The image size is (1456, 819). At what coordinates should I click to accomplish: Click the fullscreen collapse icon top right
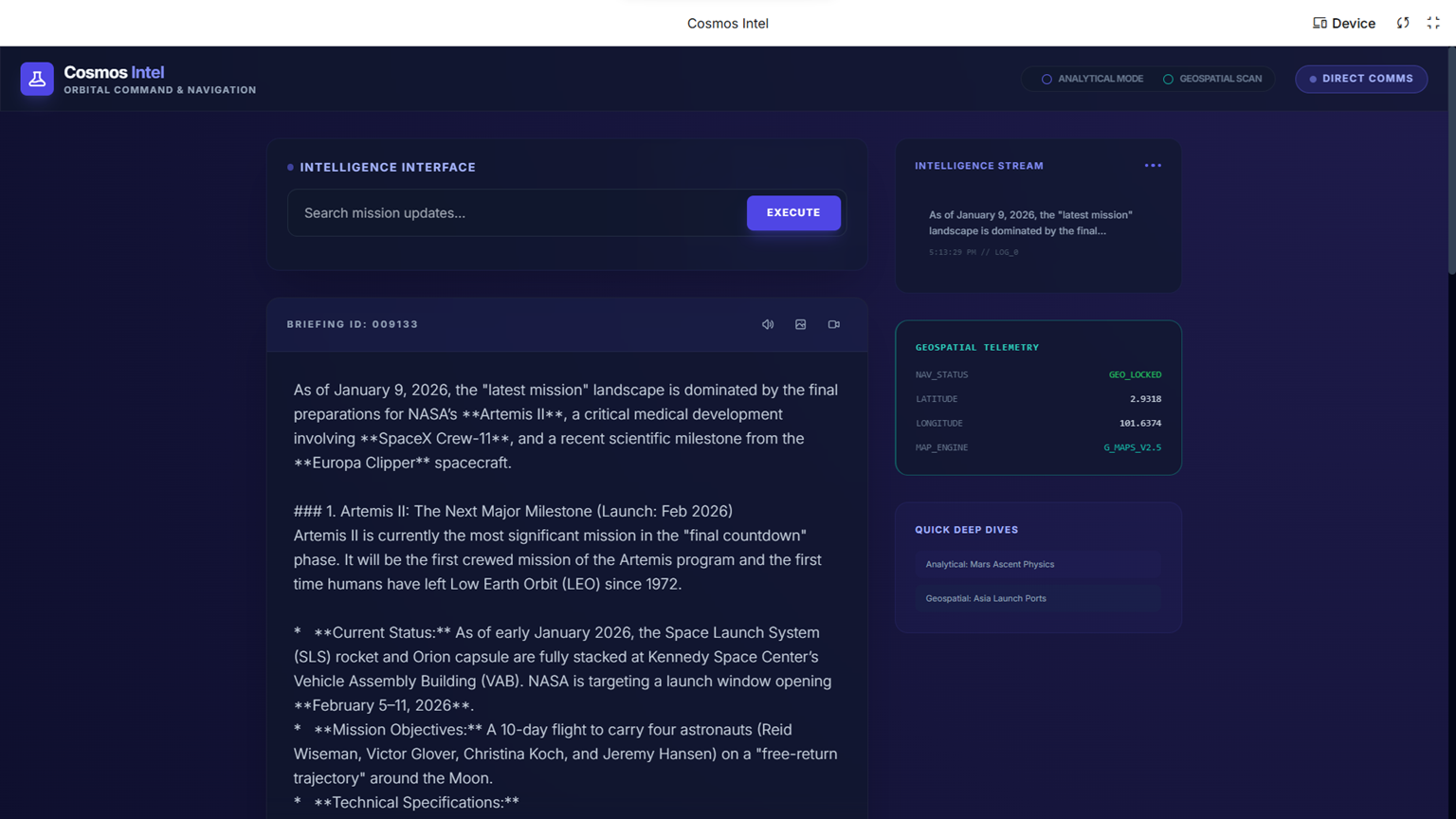[x=1433, y=23]
